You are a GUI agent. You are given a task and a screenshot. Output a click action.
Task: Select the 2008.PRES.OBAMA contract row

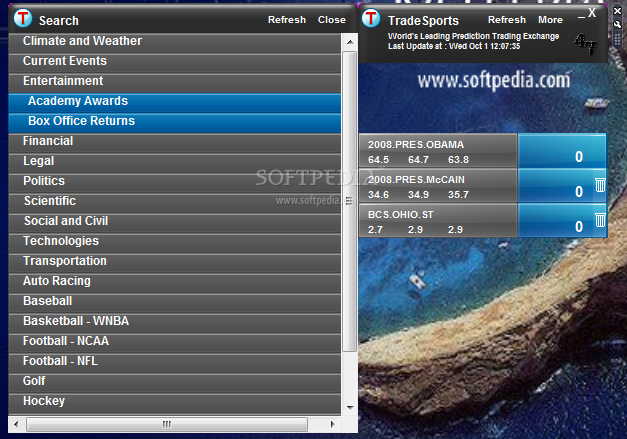[x=438, y=151]
